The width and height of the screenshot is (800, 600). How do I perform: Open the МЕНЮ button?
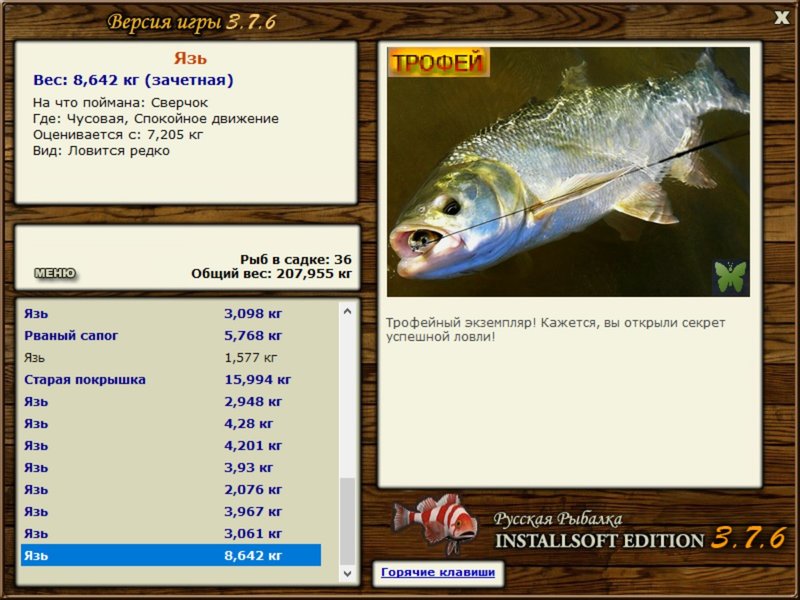[x=55, y=273]
